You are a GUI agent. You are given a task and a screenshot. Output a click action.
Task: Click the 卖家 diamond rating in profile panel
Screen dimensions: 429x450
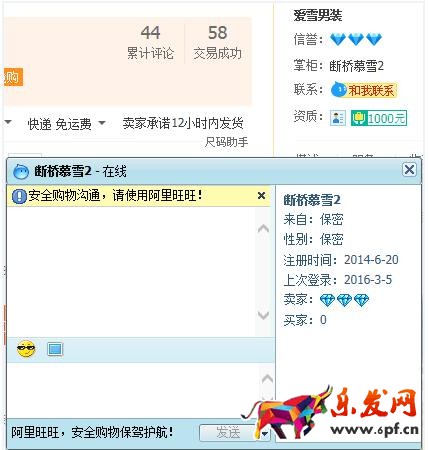tap(344, 300)
